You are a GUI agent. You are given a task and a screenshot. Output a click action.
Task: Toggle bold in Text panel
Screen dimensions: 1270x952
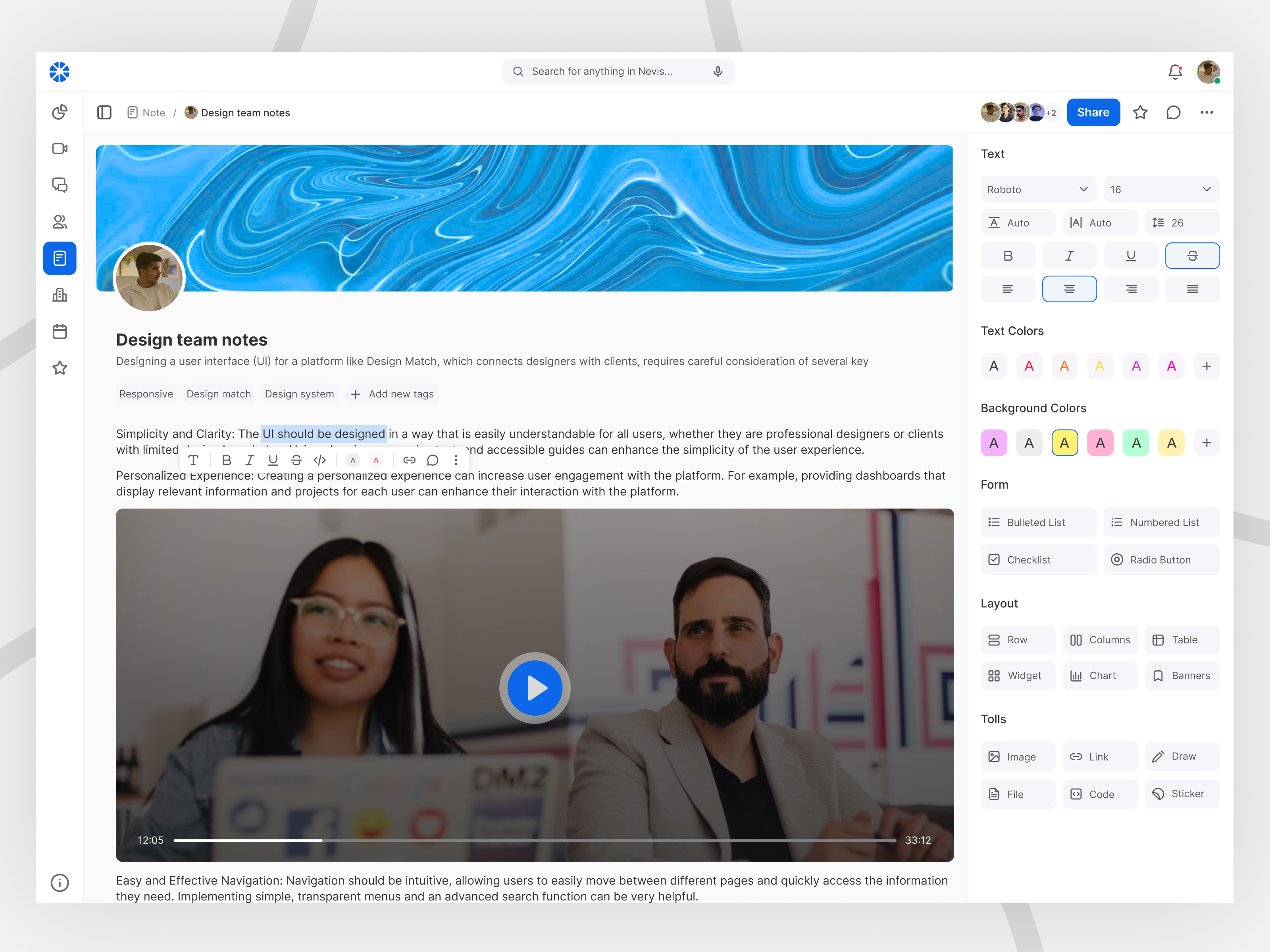[1008, 256]
